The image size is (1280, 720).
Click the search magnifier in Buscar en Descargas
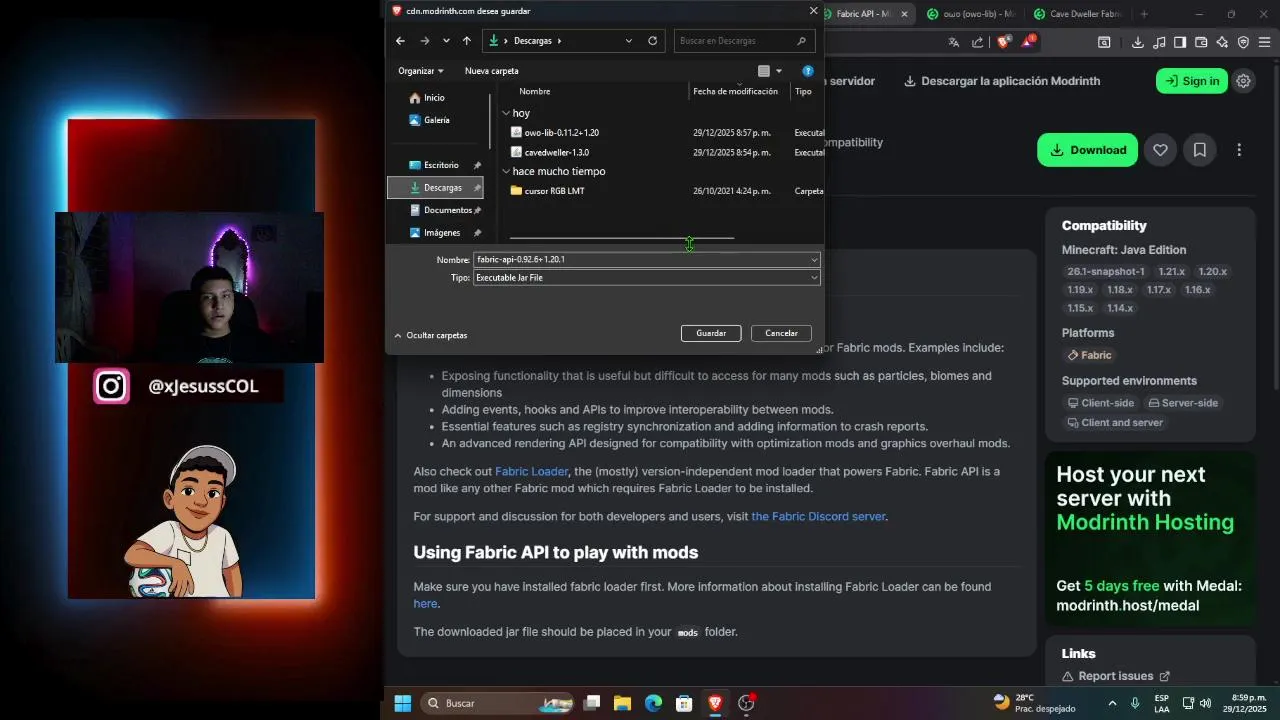pyautogui.click(x=801, y=41)
